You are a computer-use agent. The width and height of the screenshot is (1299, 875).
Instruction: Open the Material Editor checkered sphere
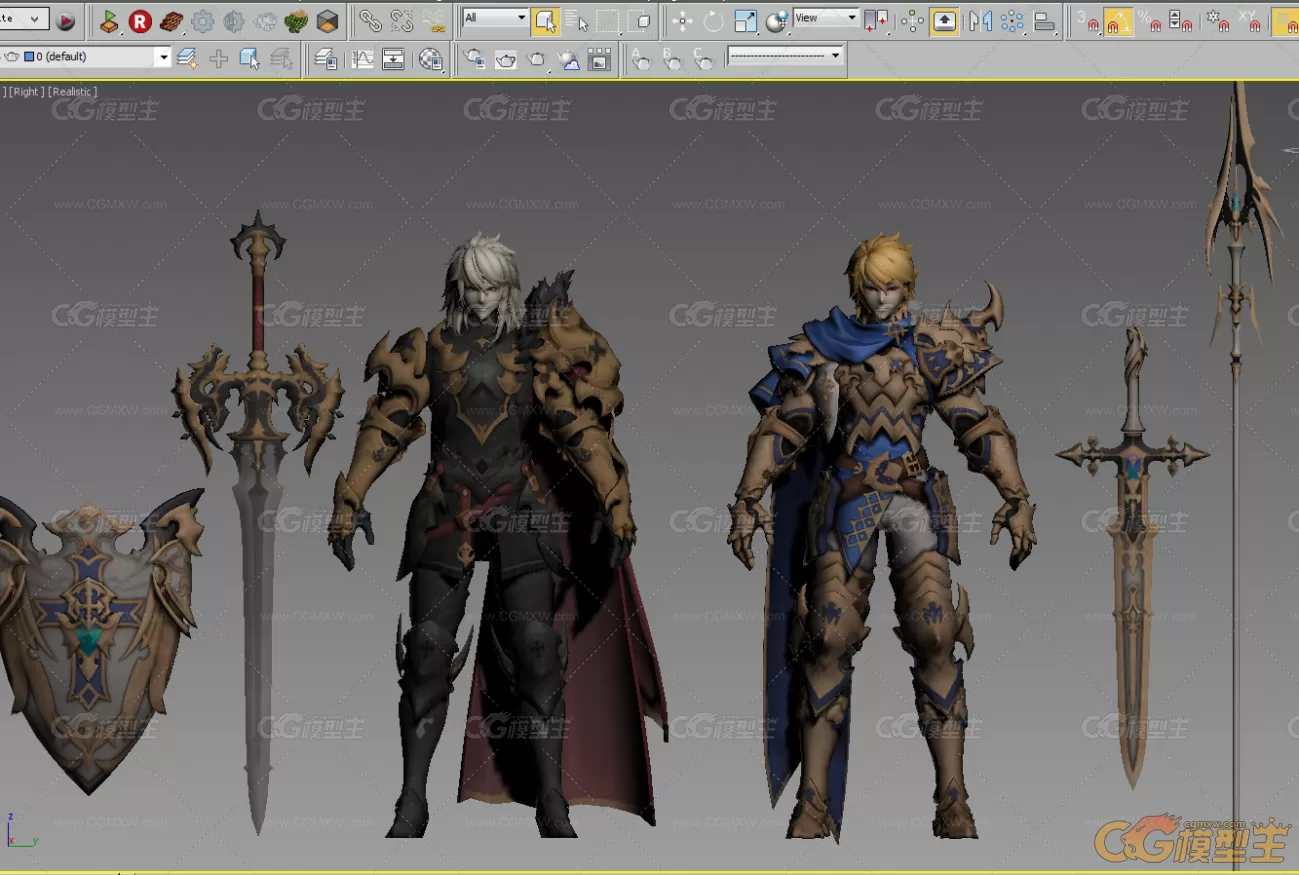(431, 59)
